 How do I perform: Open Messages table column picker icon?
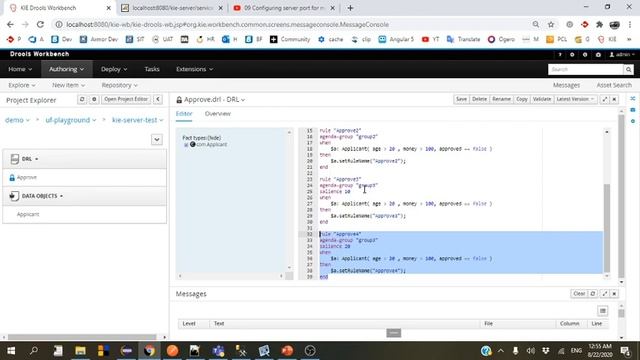tap(603, 311)
